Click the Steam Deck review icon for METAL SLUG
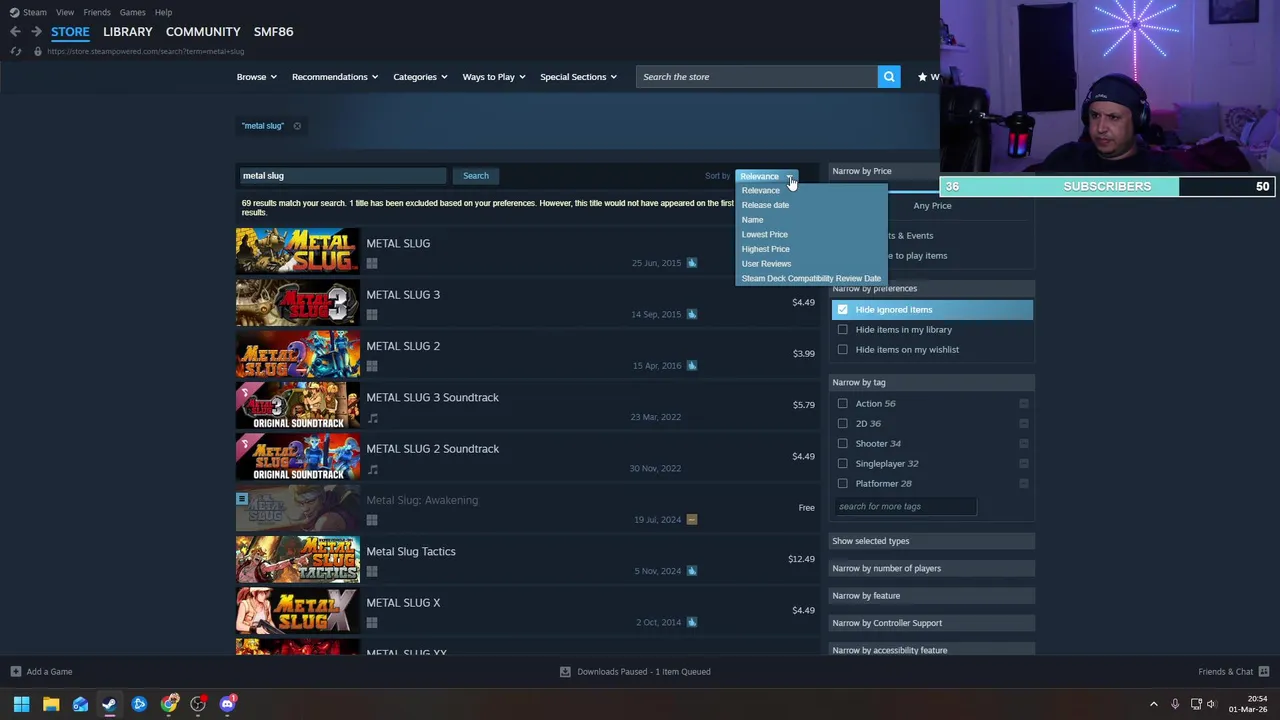 point(692,263)
